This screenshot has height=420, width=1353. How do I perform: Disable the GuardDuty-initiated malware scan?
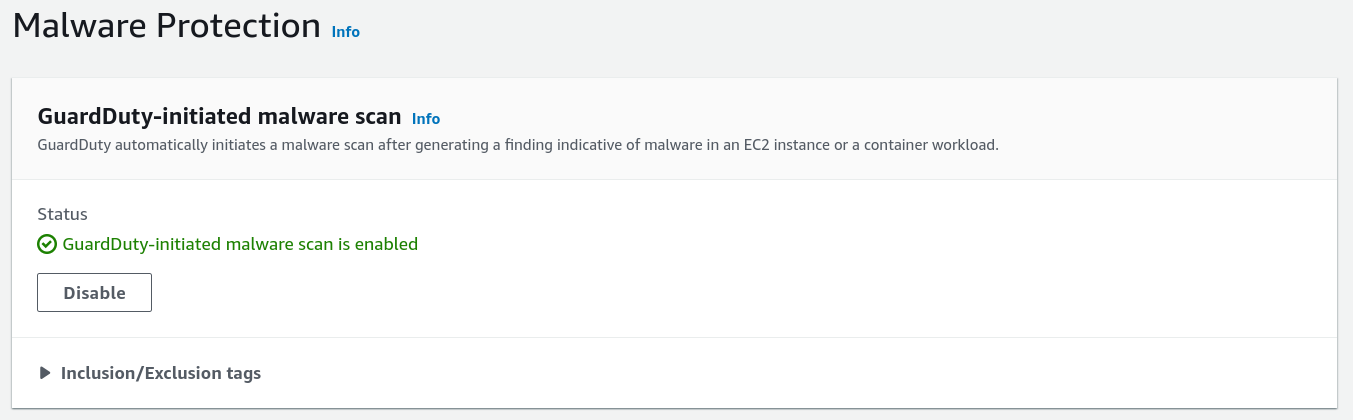pyautogui.click(x=94, y=293)
